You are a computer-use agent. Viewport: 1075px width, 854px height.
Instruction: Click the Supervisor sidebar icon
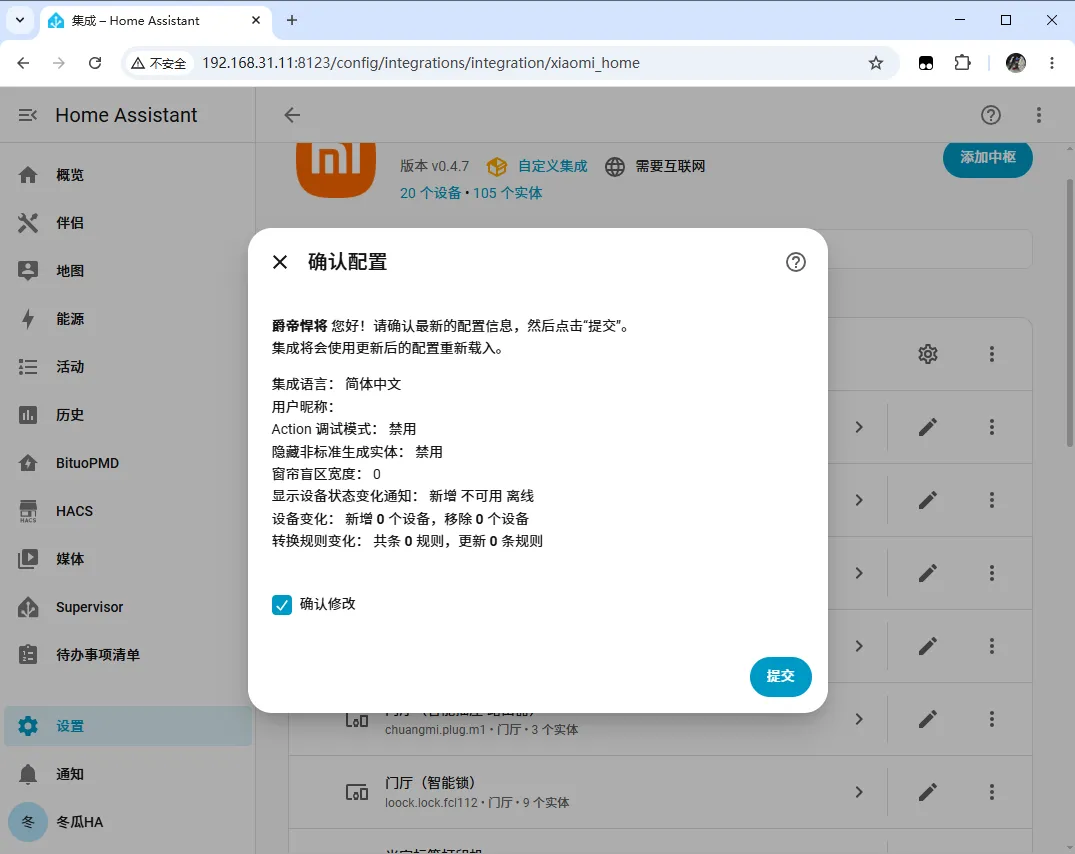tap(28, 607)
